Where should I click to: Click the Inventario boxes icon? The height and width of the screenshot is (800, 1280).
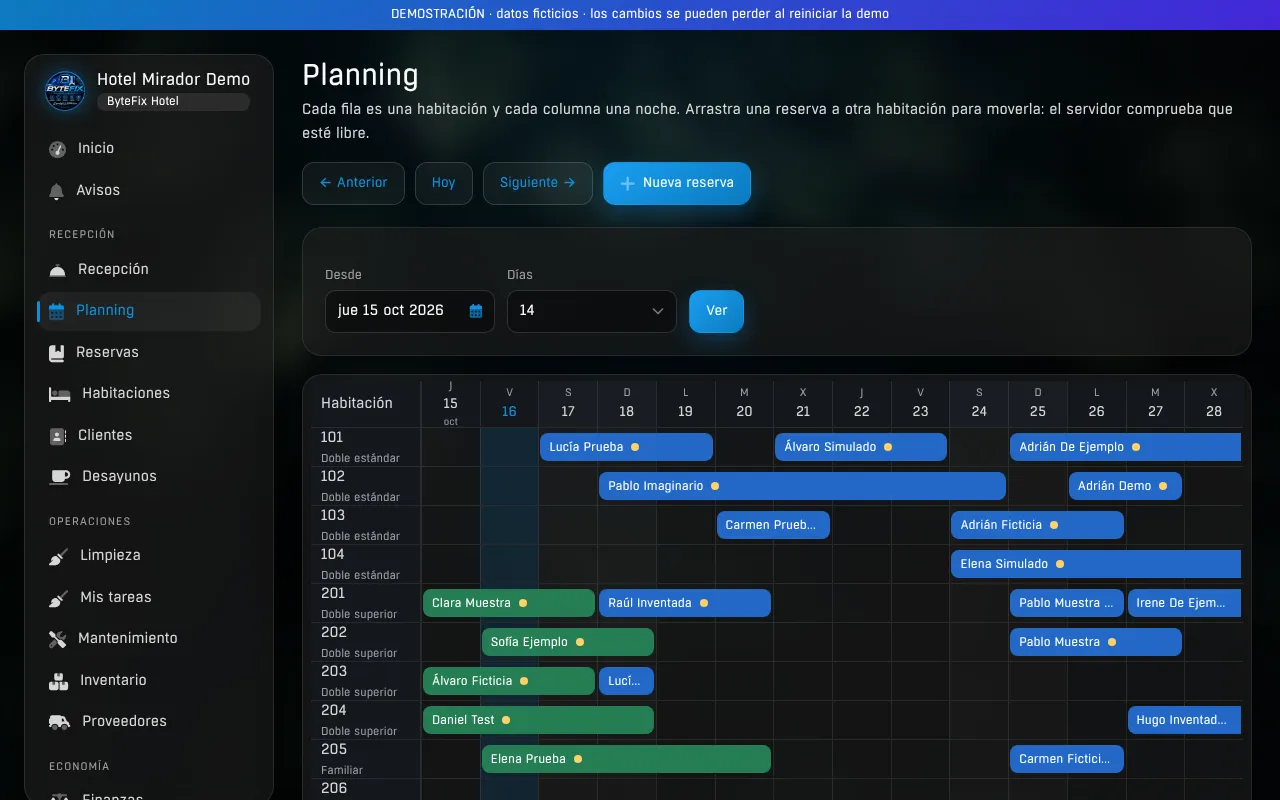point(59,681)
